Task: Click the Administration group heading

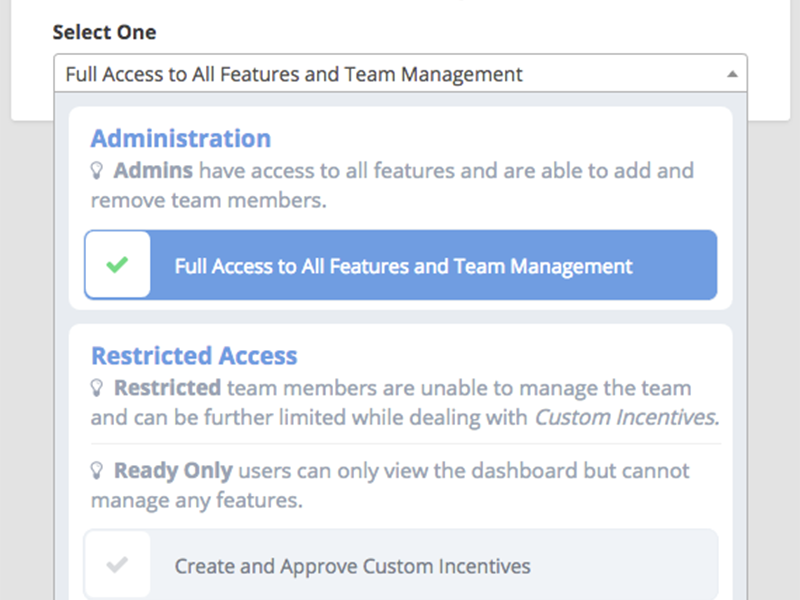Action: click(181, 139)
